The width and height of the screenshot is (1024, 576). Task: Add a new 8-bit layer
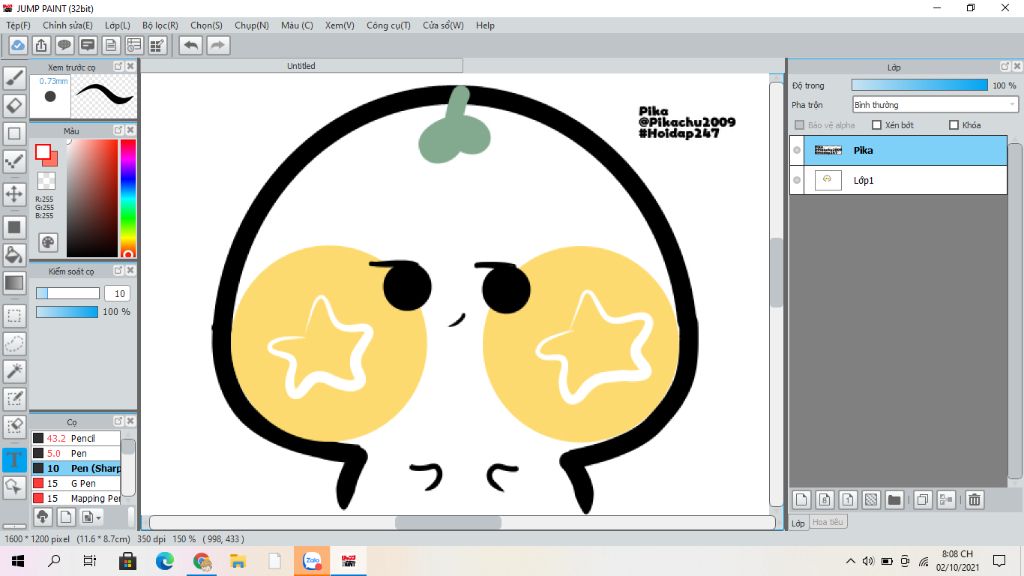(825, 500)
